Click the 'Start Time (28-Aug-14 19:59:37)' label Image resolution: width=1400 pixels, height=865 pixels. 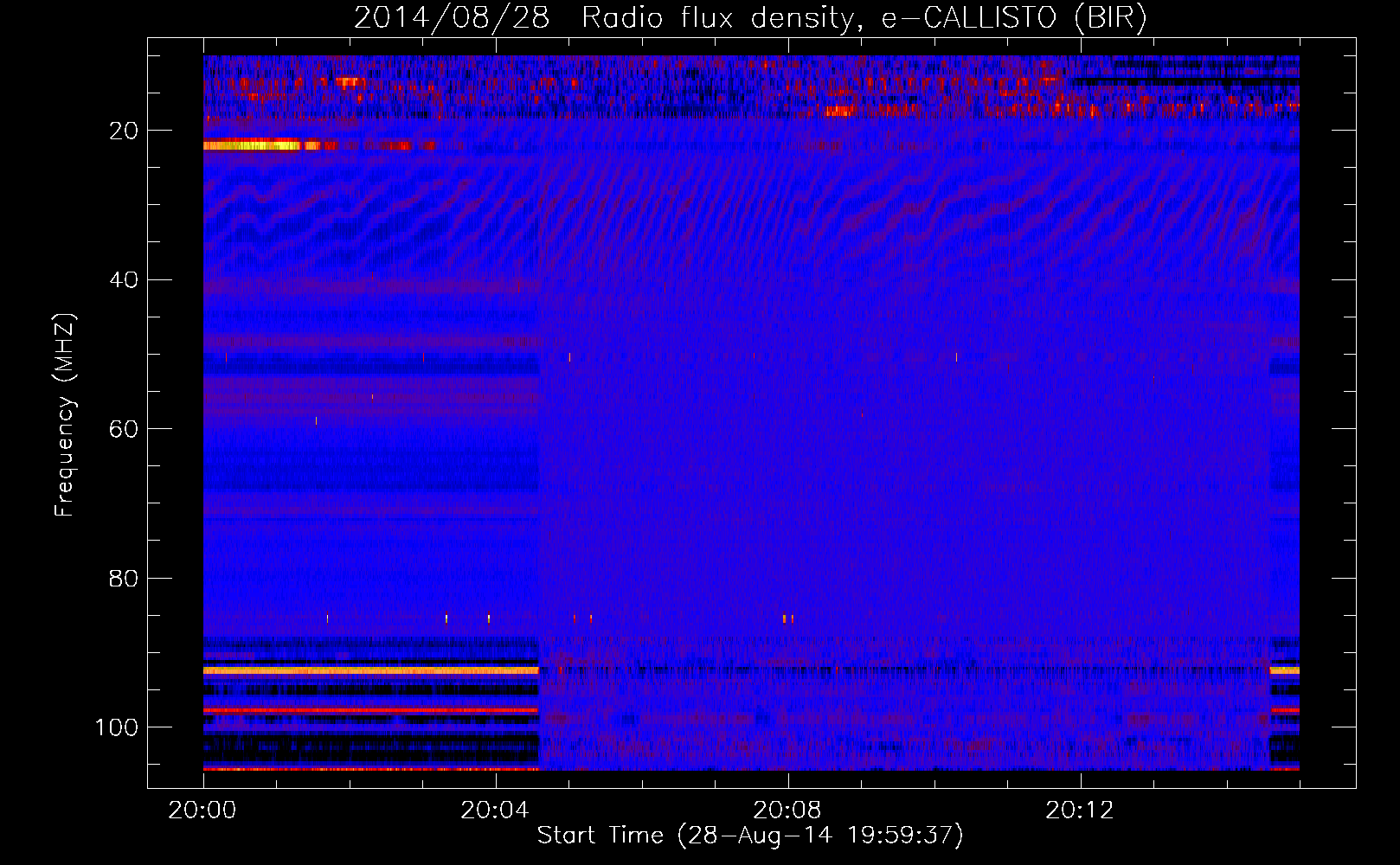pyautogui.click(x=750, y=836)
